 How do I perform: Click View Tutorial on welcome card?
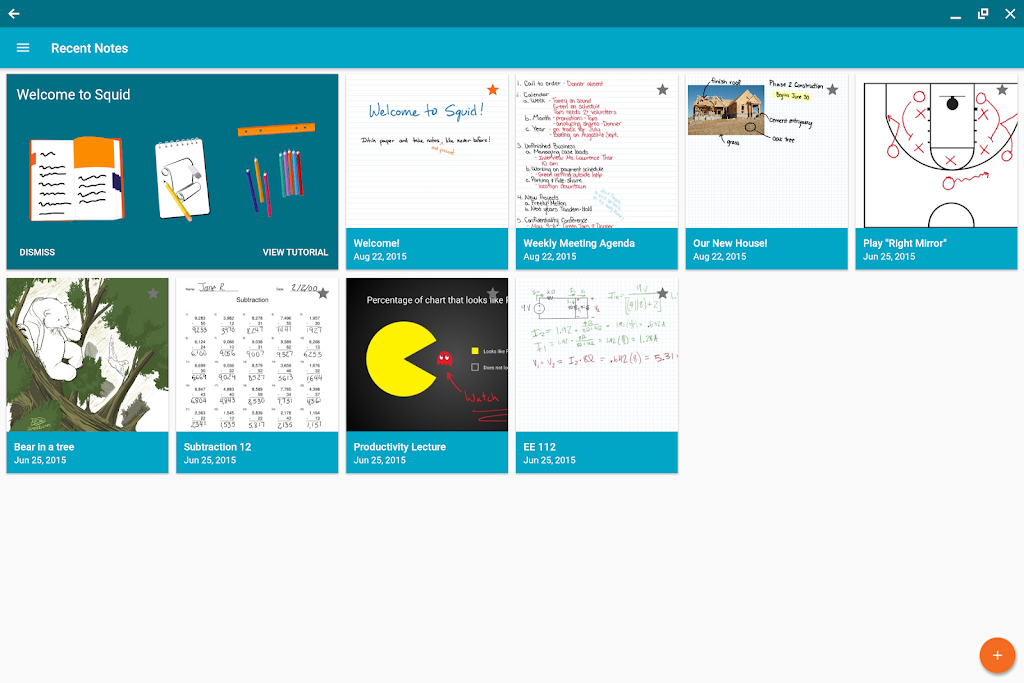click(295, 252)
